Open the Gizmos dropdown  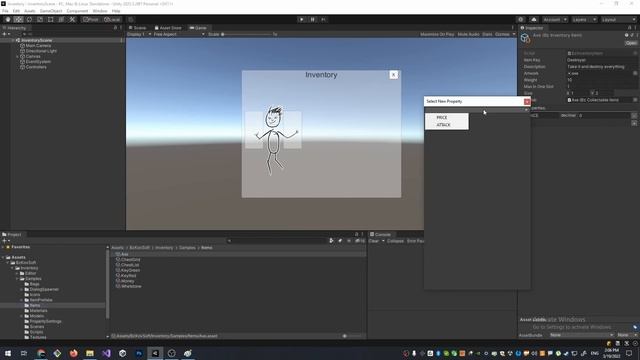[x=505, y=34]
